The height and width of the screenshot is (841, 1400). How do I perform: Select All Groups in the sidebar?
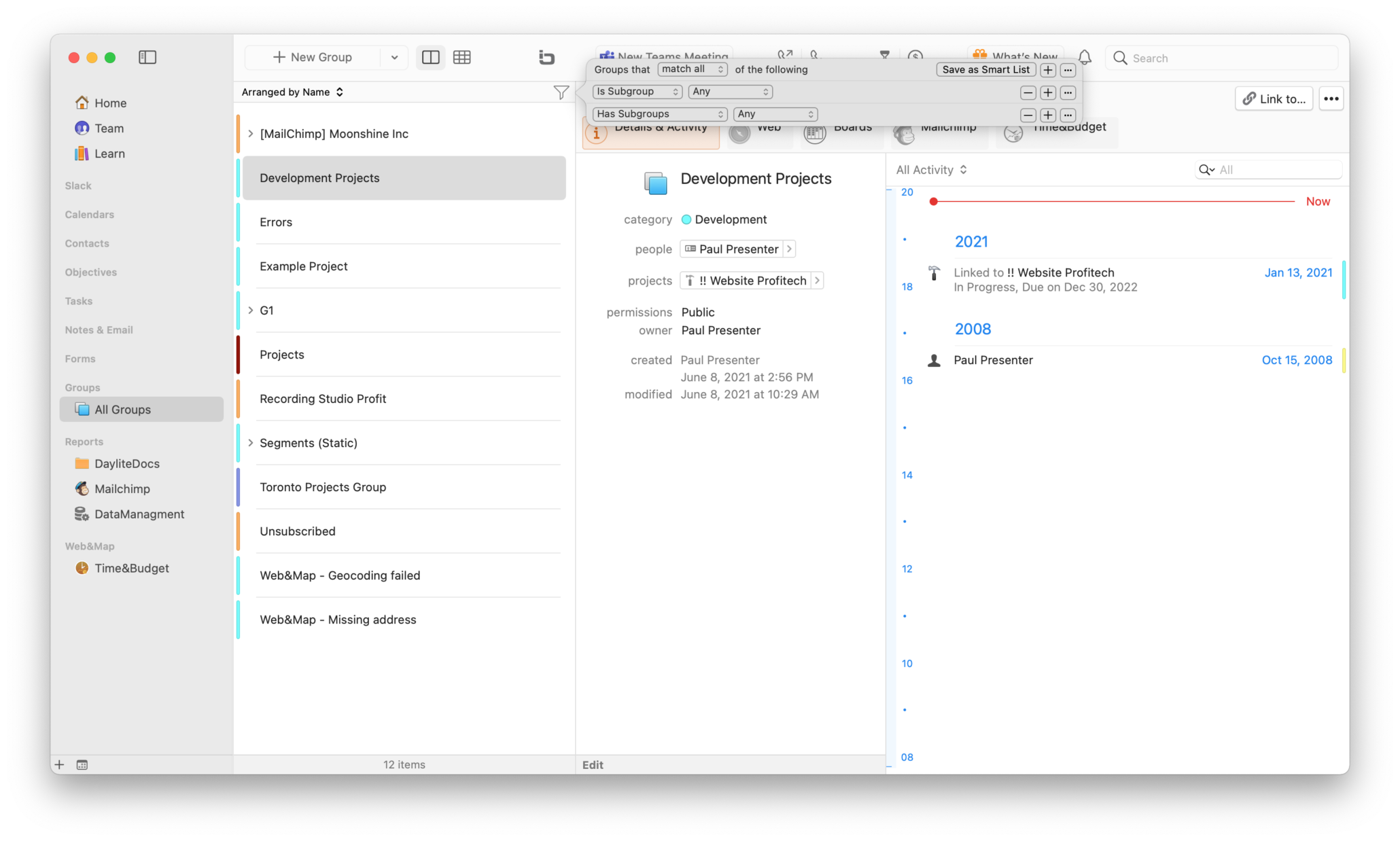click(141, 409)
